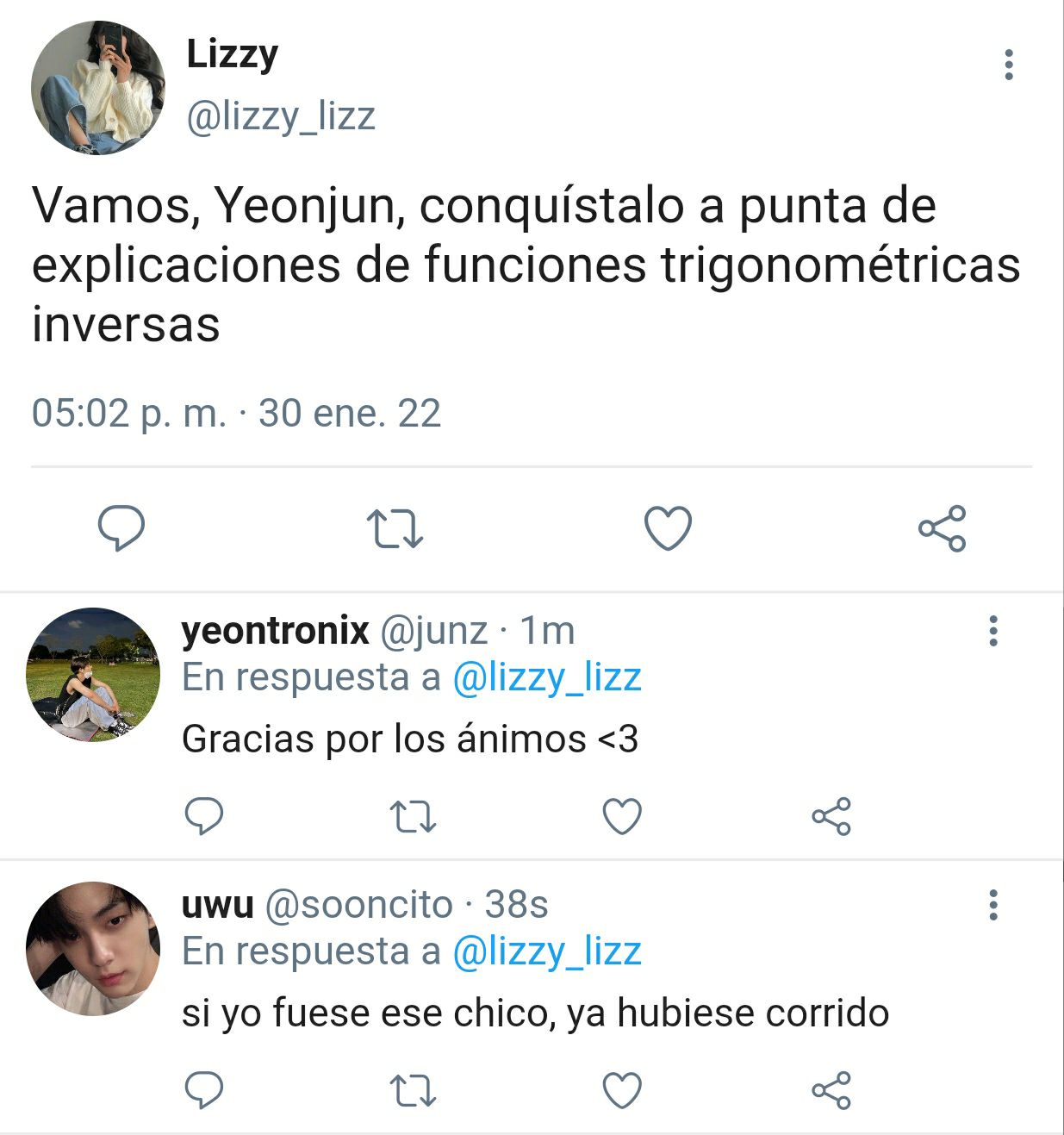1064x1135 pixels.
Task: Retweet yeontronix's reply
Action: tap(414, 817)
